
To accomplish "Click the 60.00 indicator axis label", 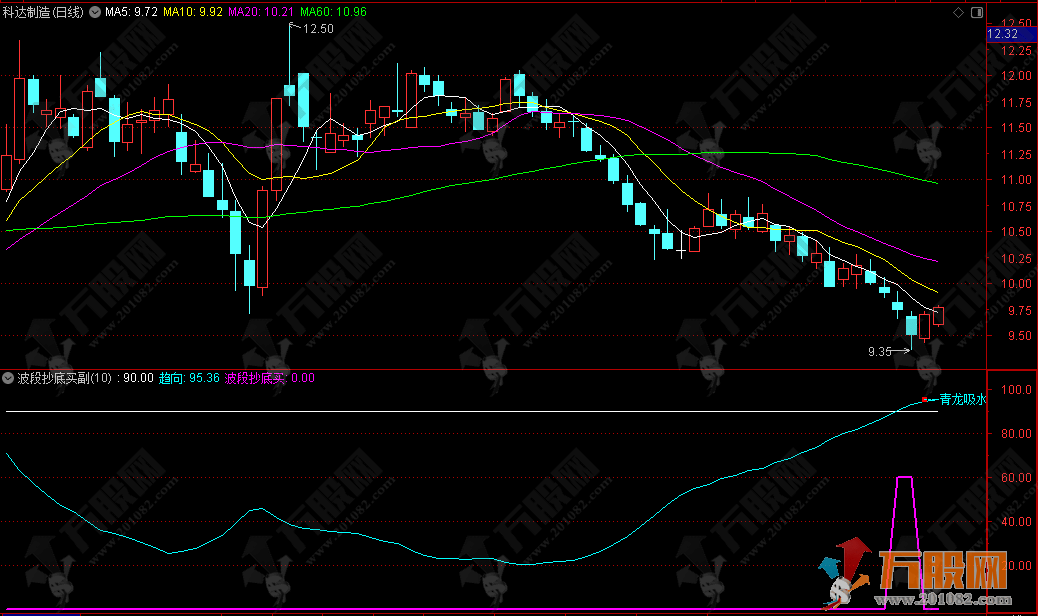I will click(x=1016, y=477).
